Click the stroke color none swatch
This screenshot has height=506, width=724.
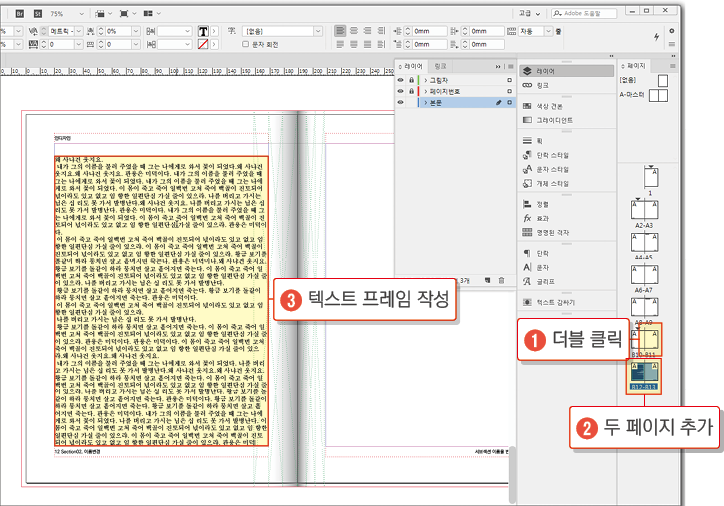point(203,44)
